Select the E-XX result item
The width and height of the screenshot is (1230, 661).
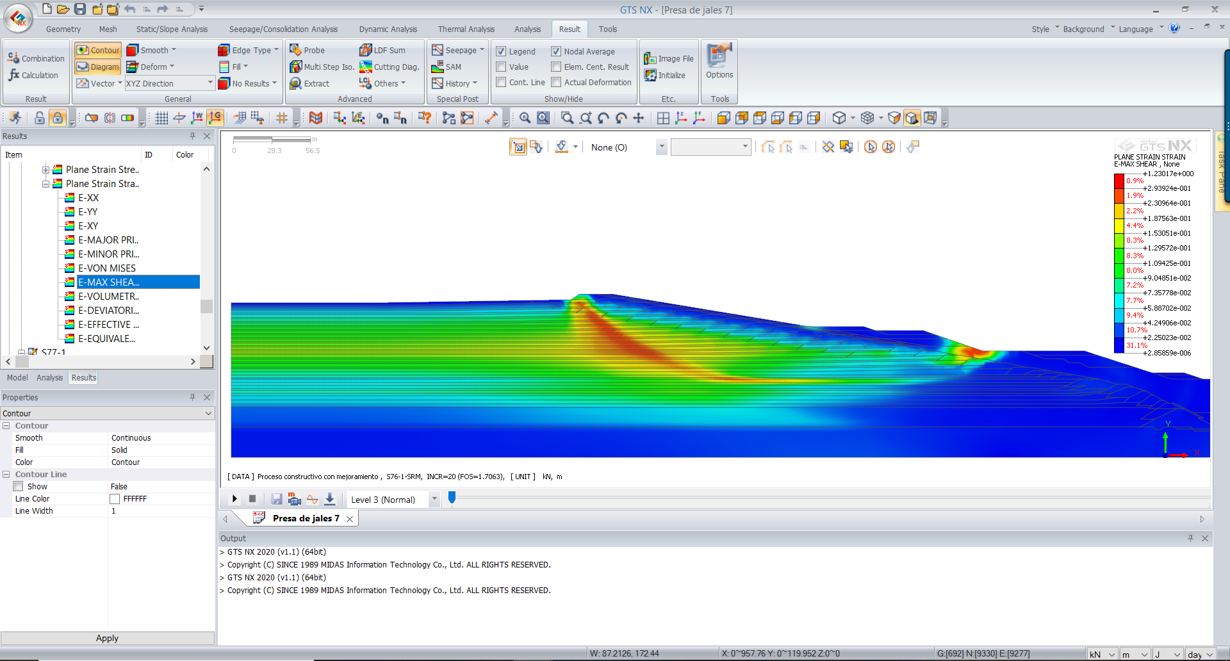(x=88, y=198)
